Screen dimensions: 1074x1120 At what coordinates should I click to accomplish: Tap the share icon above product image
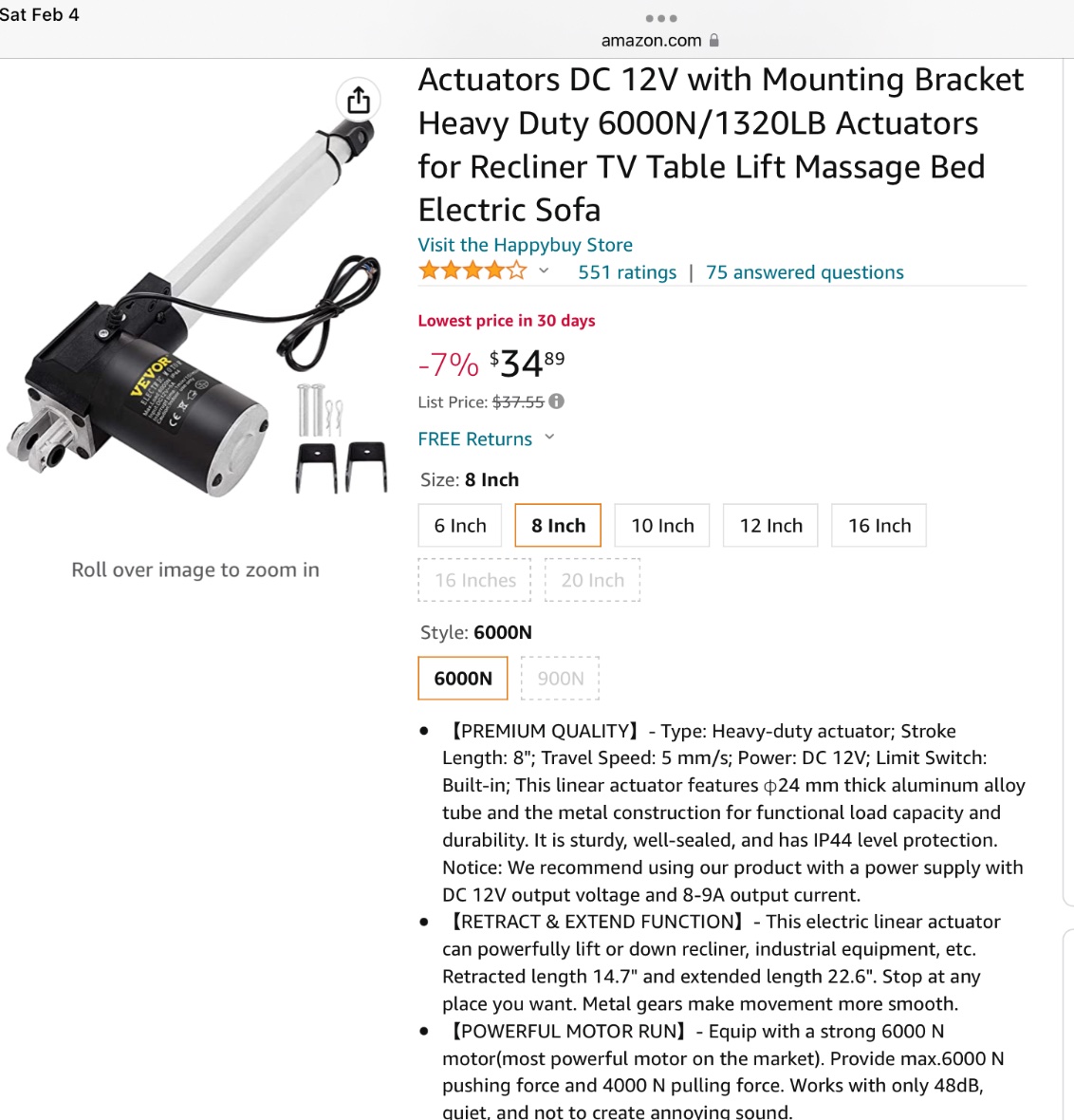(x=359, y=100)
